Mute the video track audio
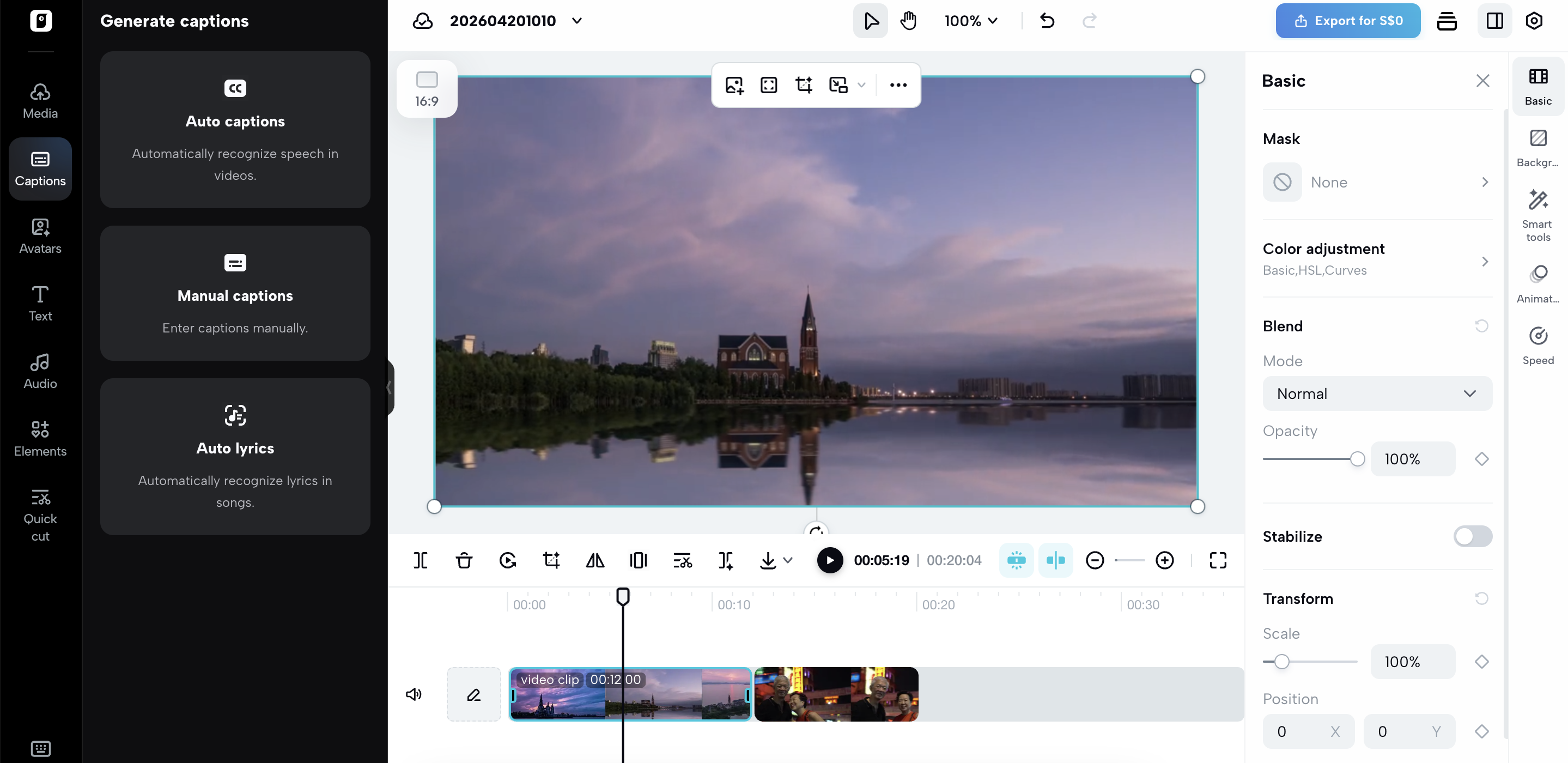Screen dimensions: 1568x763 coord(414,694)
